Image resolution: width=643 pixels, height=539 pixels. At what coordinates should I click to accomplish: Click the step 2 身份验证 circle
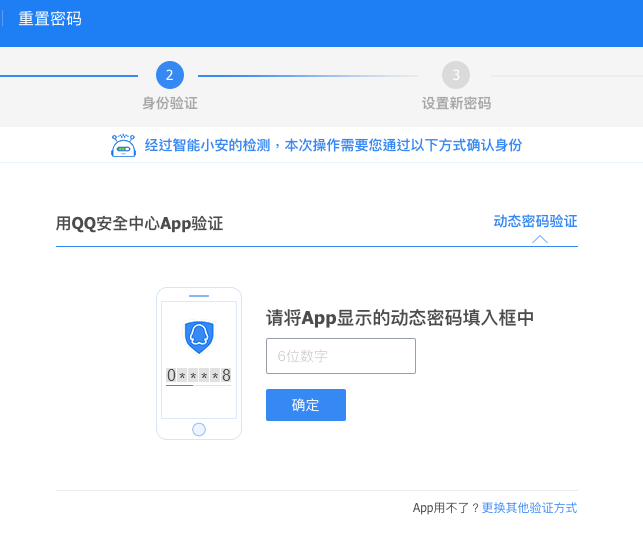[170, 75]
